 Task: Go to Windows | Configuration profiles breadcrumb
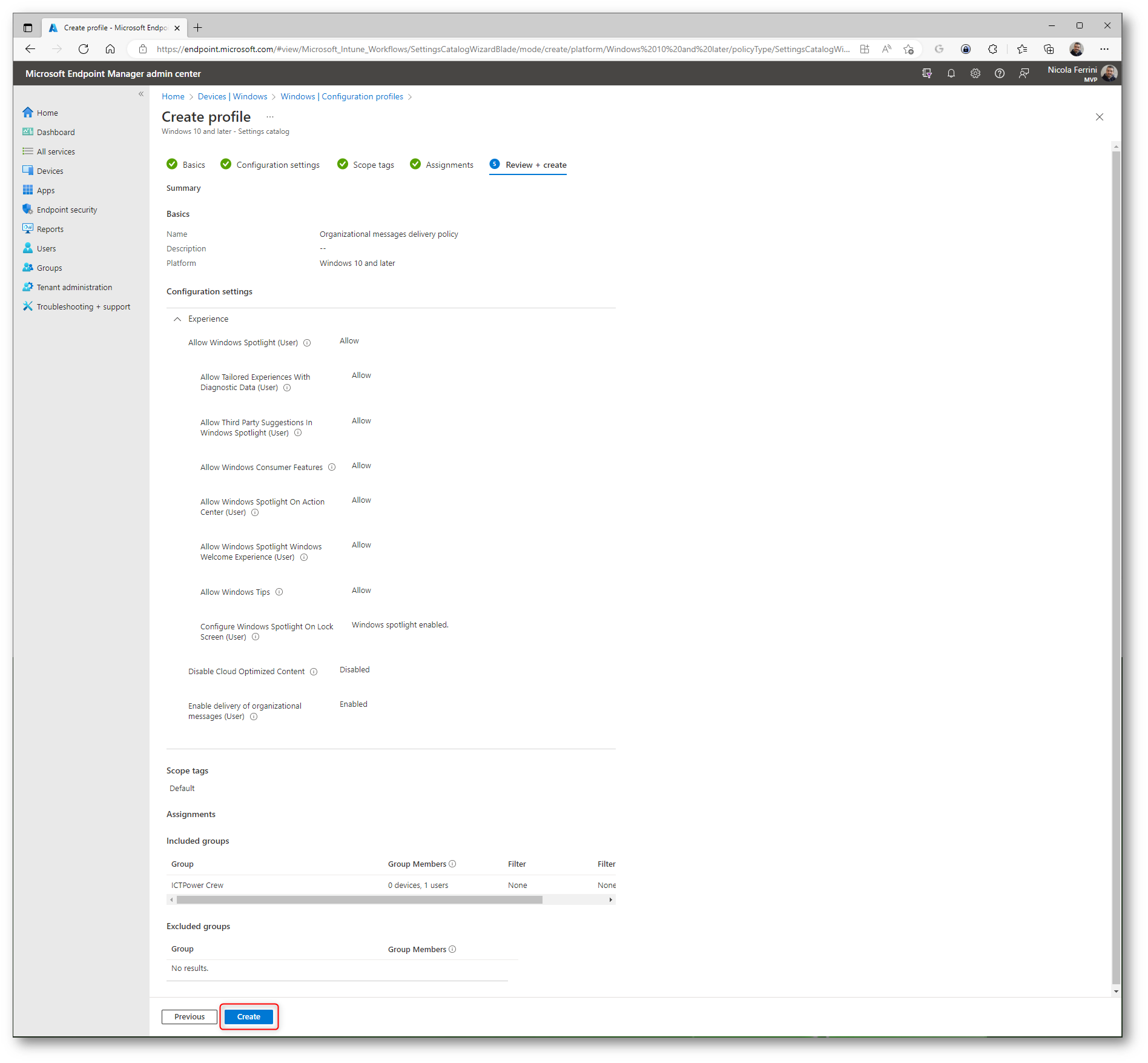point(341,96)
